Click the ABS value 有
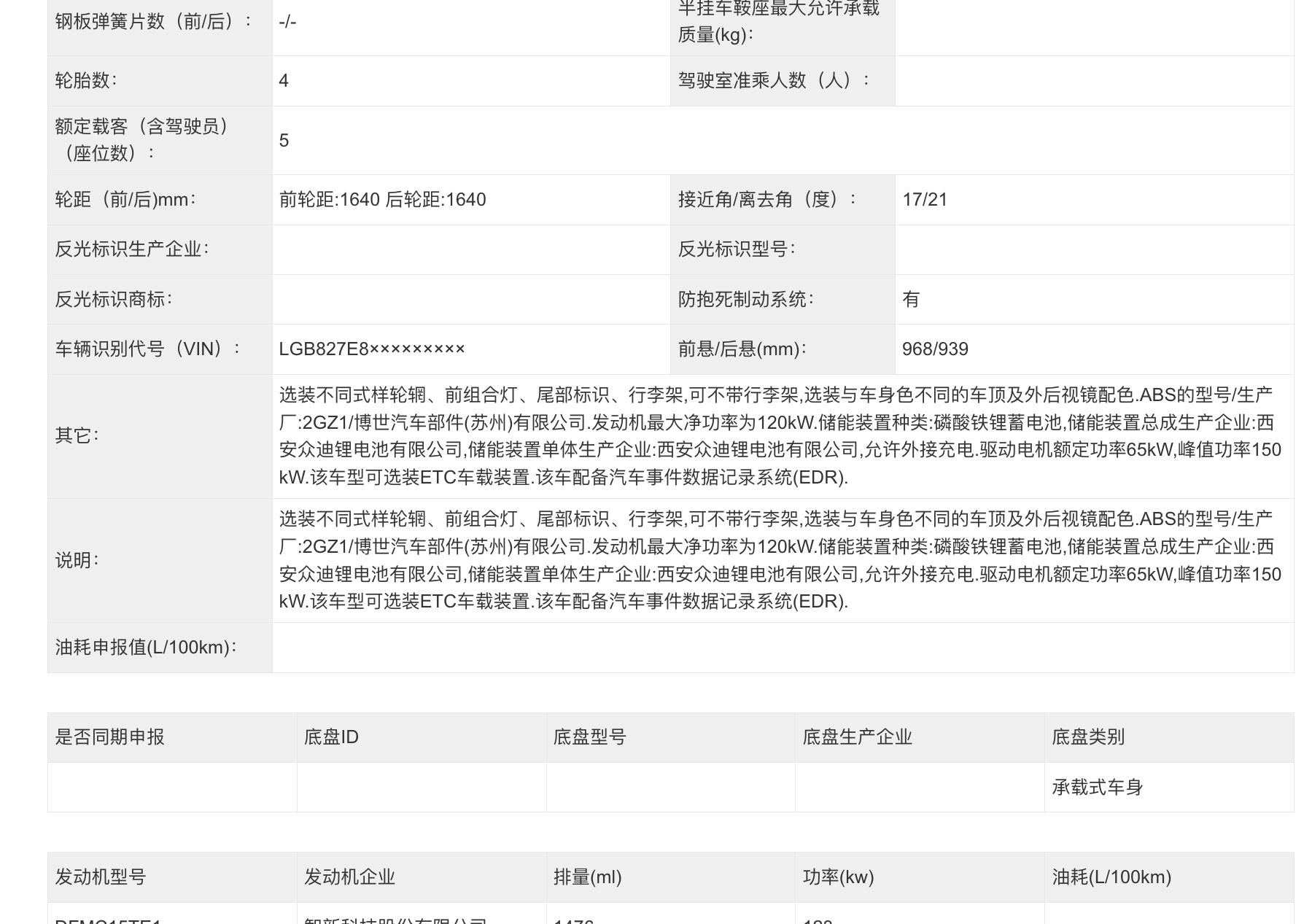The height and width of the screenshot is (924, 1304). (x=911, y=300)
